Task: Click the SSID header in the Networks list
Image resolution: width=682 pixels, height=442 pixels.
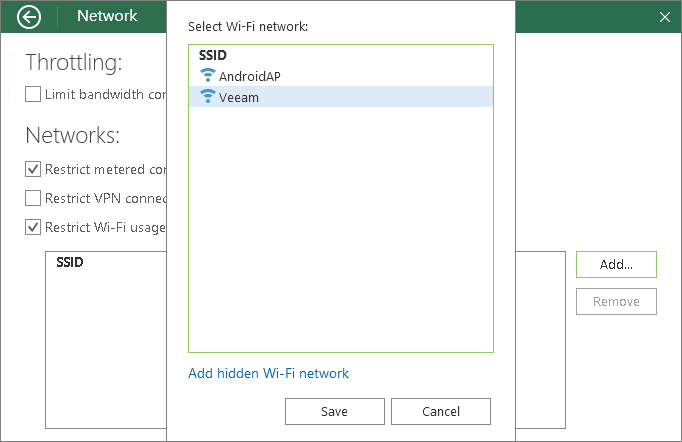Action: pos(70,262)
